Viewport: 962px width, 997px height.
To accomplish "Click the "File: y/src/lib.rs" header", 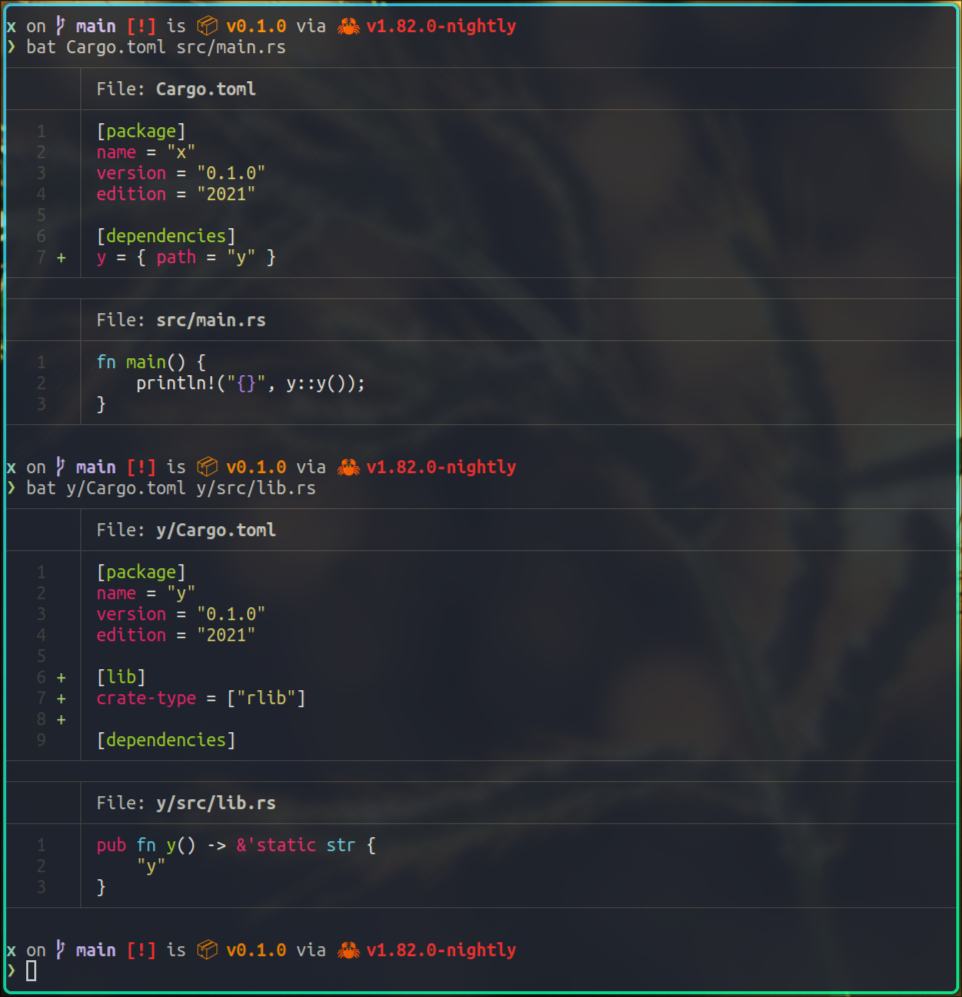I will point(186,803).
